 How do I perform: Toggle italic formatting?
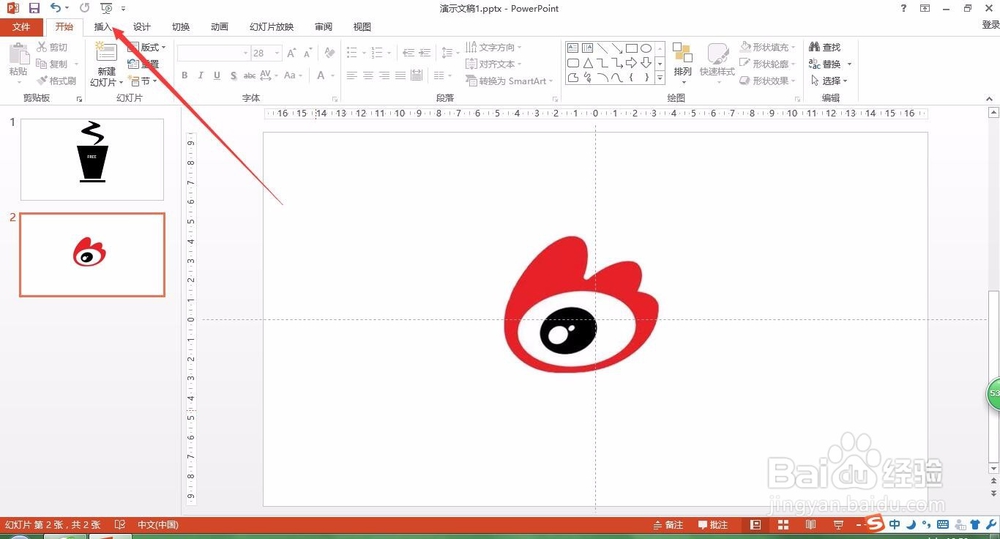click(x=201, y=75)
